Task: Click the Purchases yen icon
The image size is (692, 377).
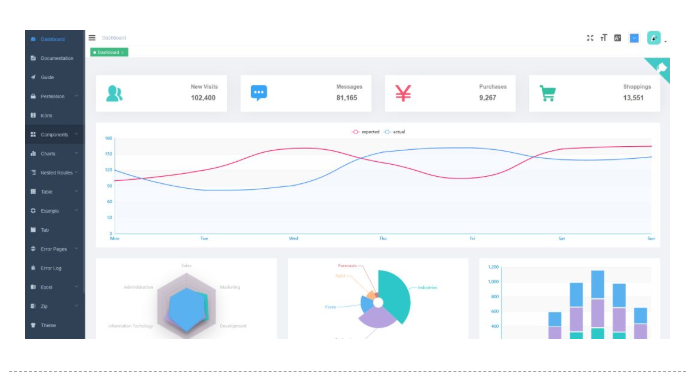Action: 403,93
